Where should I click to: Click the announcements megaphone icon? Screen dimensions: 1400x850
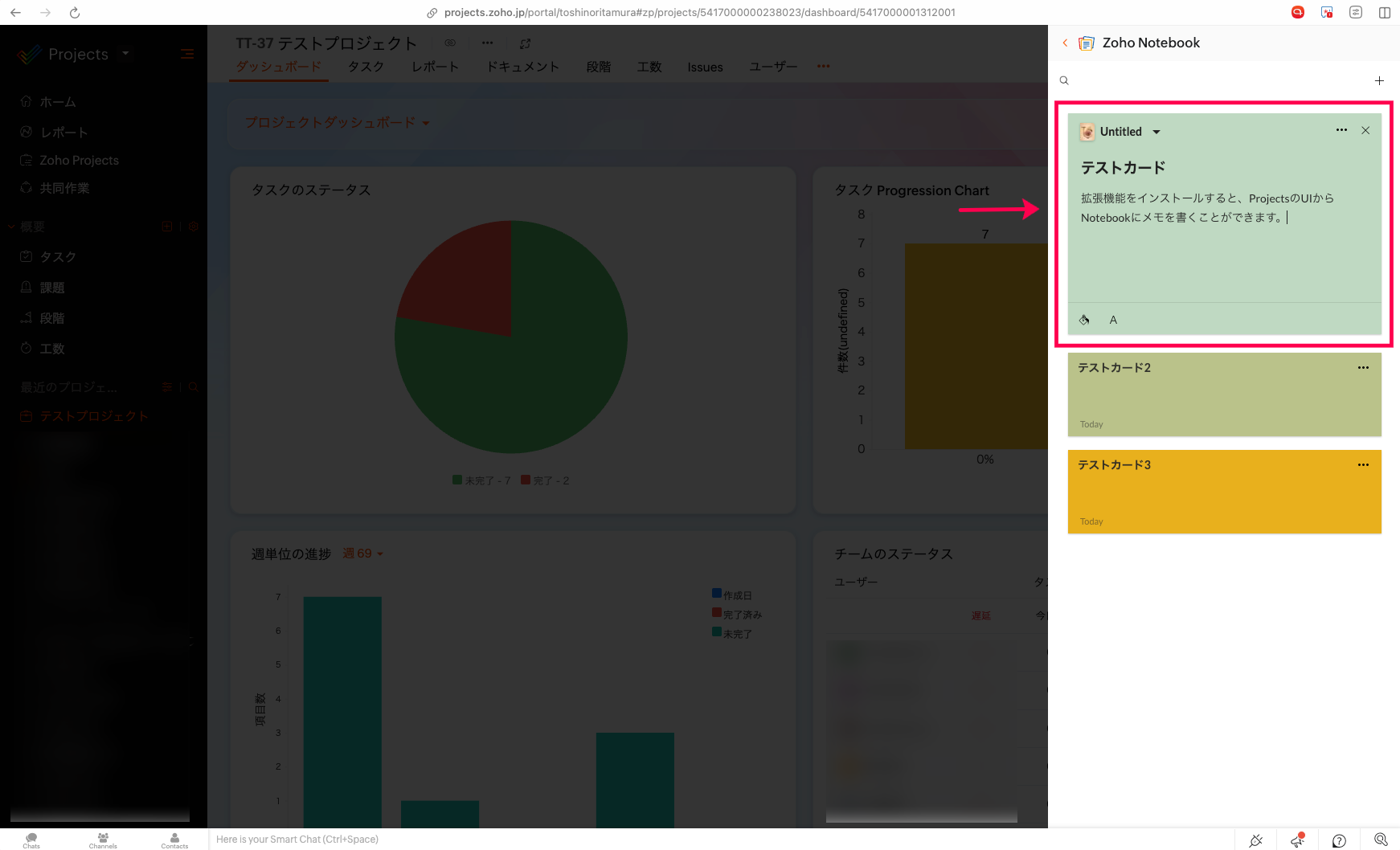pos(1297,840)
